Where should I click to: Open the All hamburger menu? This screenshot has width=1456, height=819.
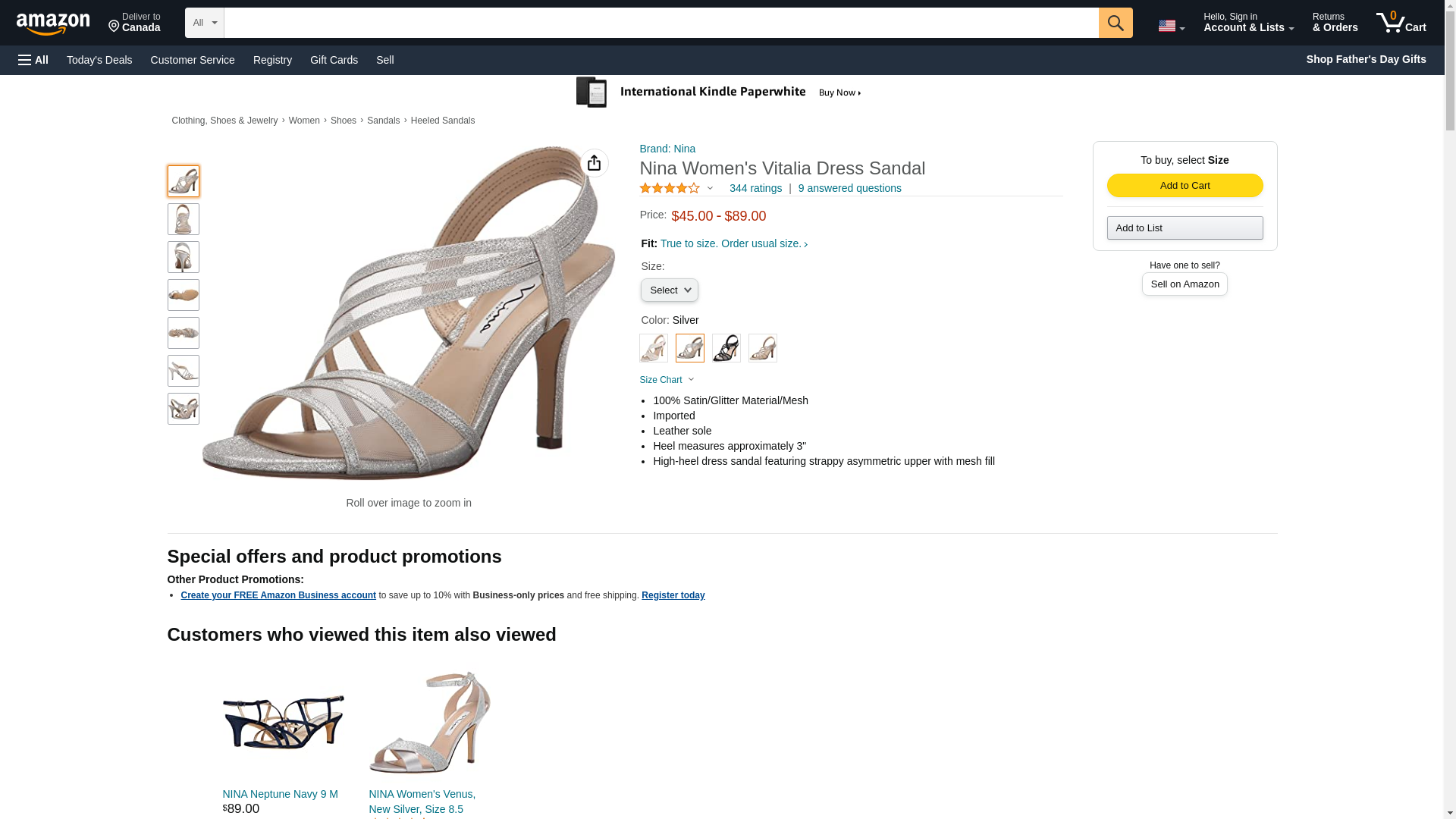pos(33,60)
